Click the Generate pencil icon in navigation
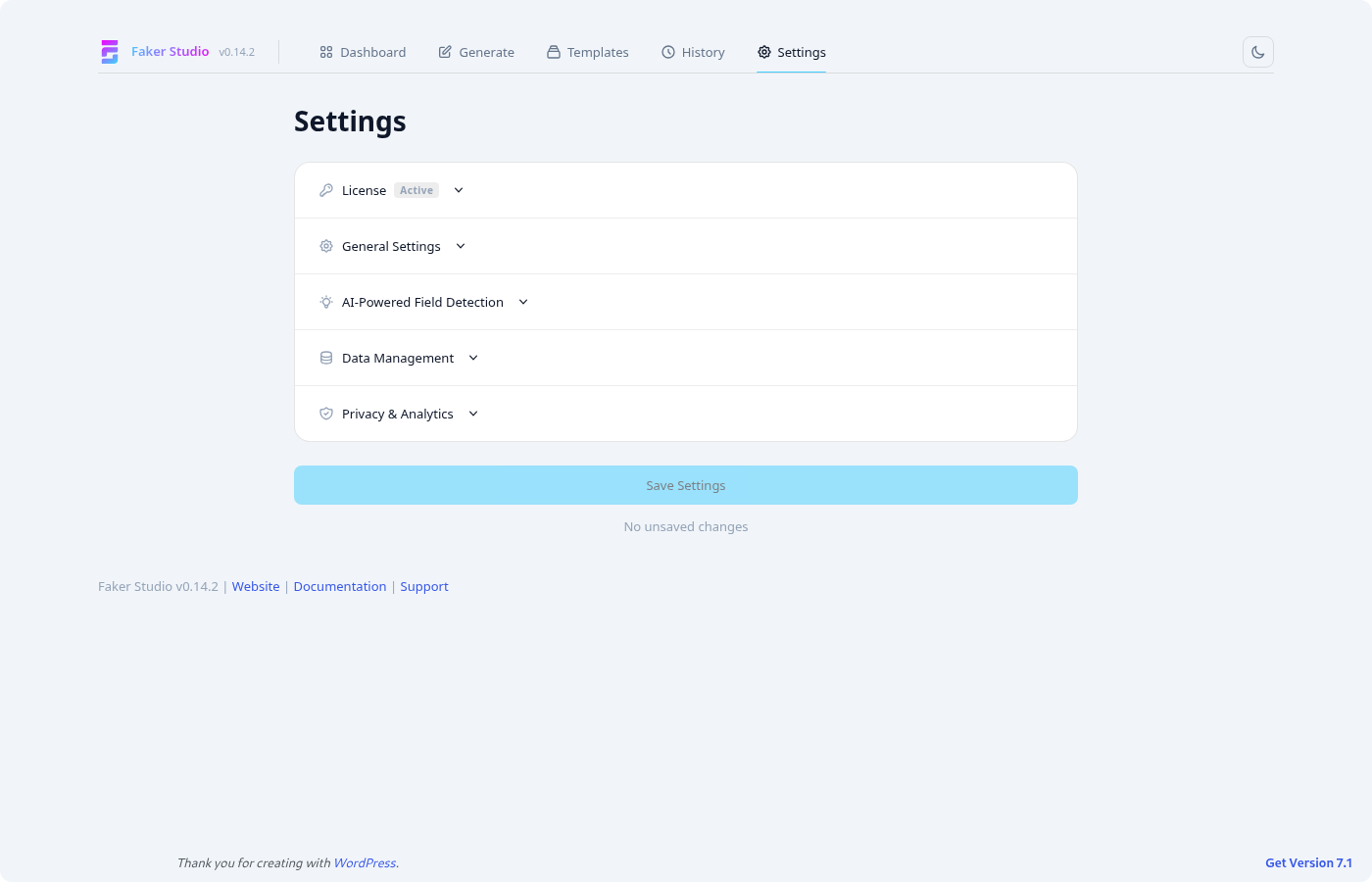 (x=445, y=52)
